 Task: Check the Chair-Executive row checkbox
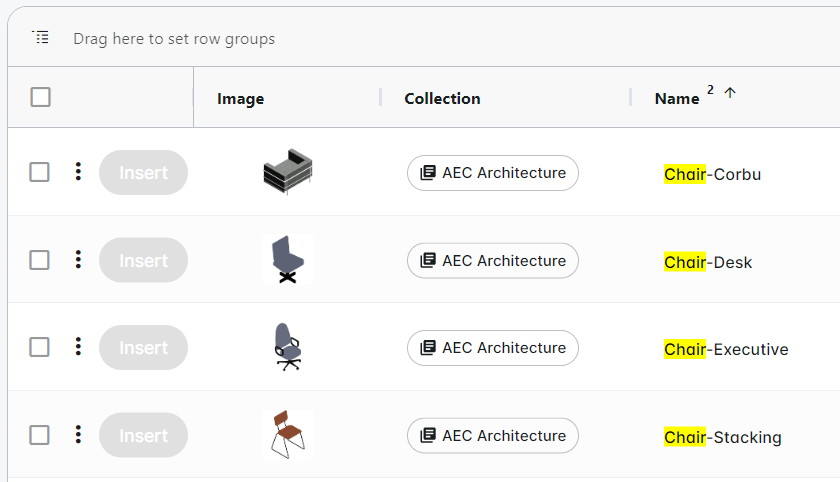point(39,347)
